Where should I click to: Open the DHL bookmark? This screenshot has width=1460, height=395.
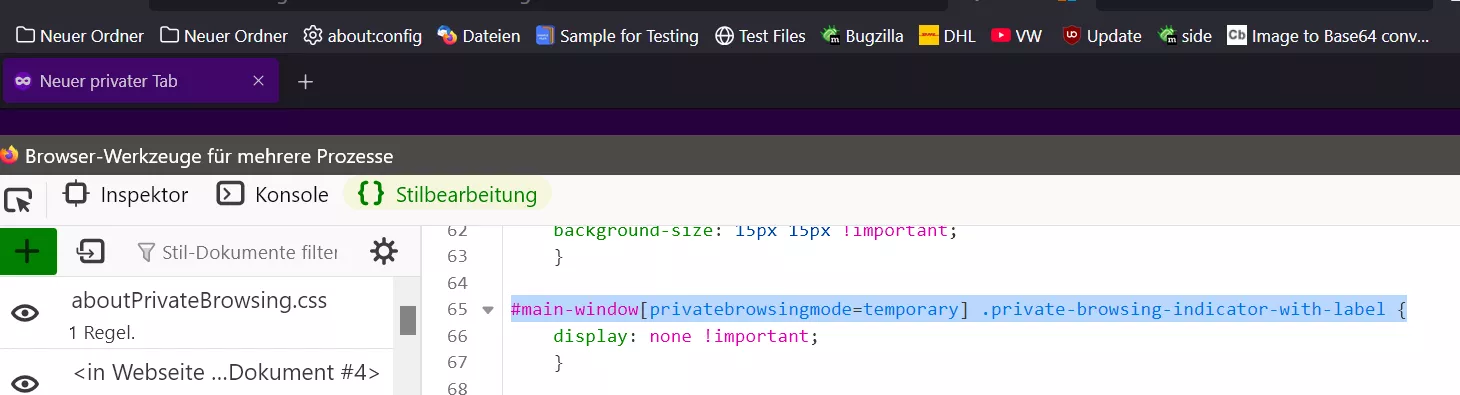947,36
